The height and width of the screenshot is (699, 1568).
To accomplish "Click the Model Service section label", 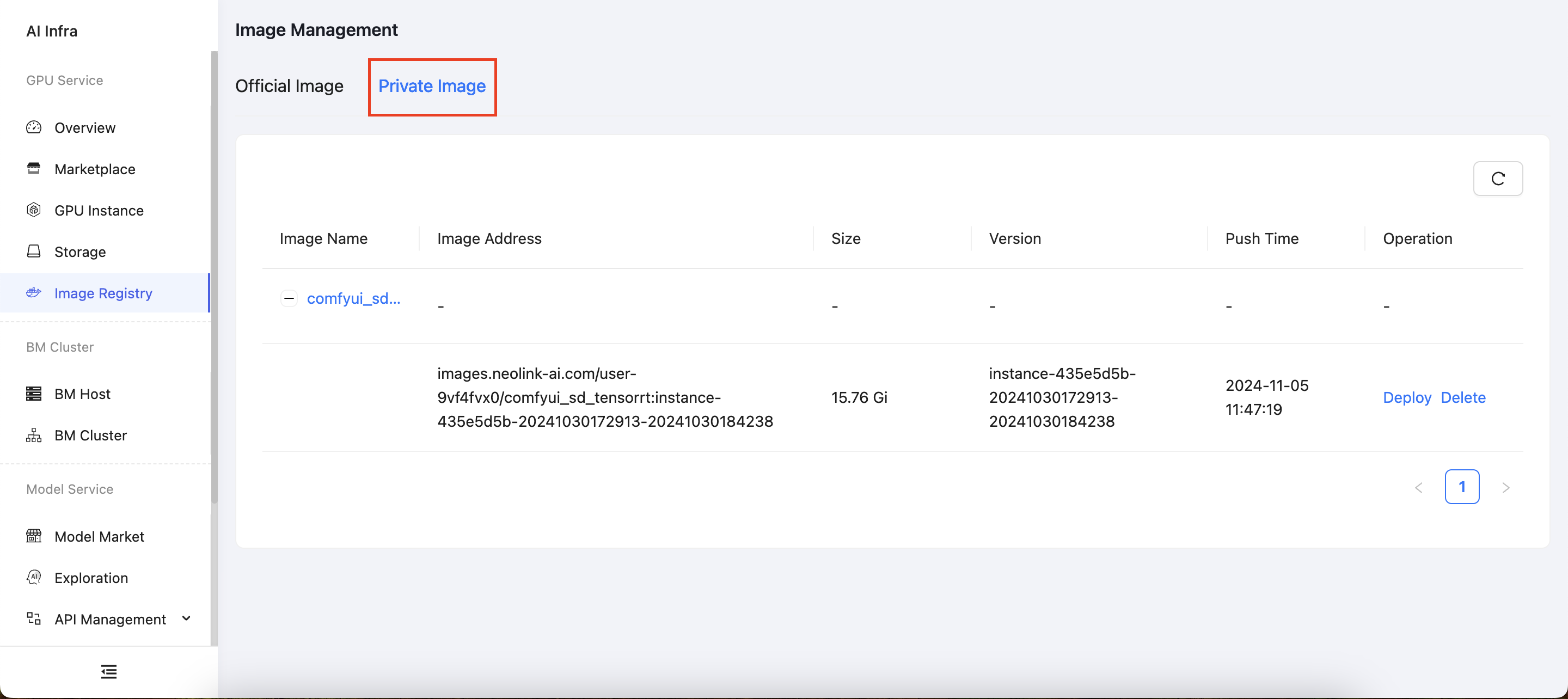I will (x=69, y=489).
